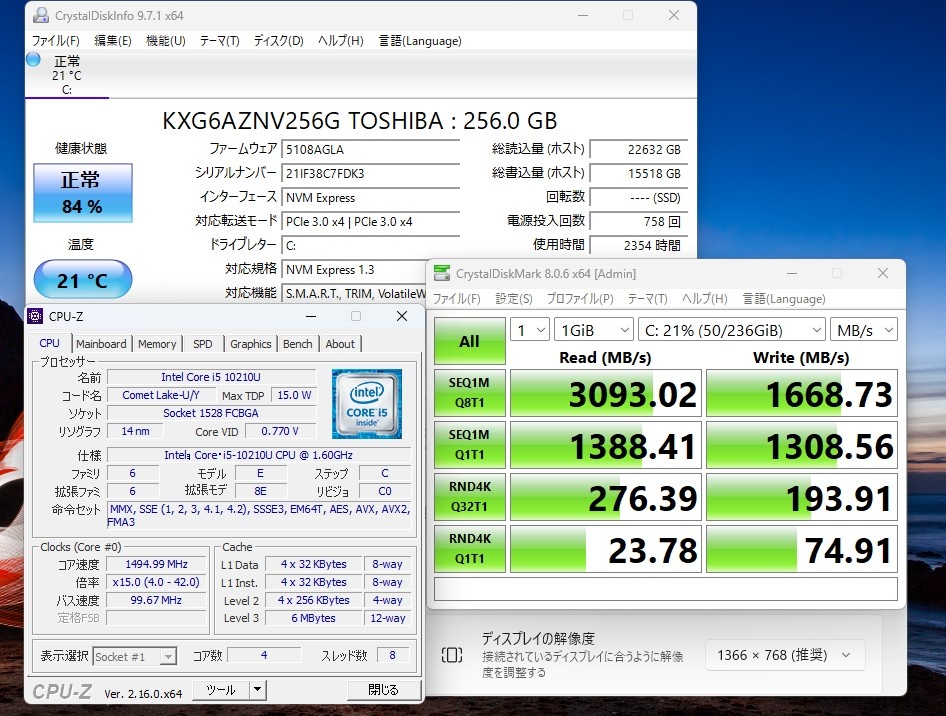
Task: Open ヘルプ(H) menu in CrystalDiskMark
Action: [705, 299]
